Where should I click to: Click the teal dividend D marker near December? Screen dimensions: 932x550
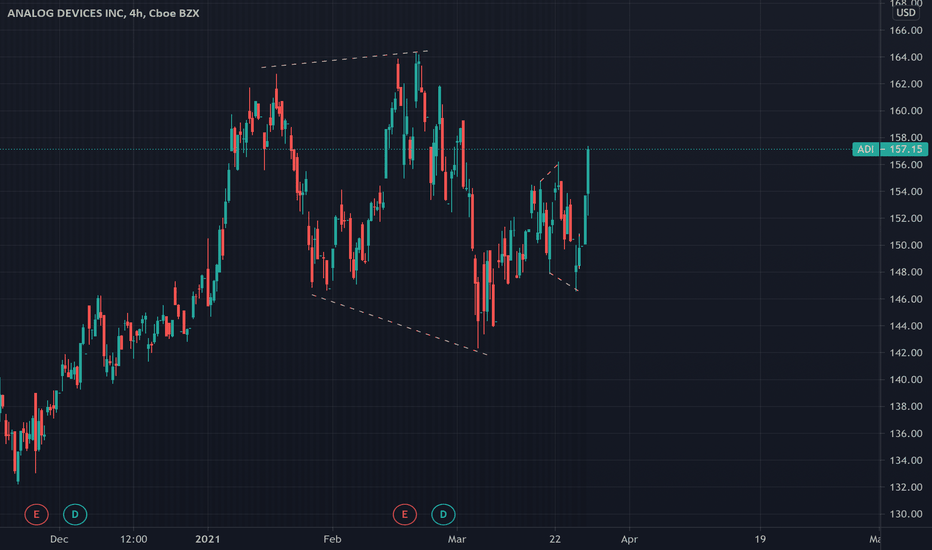coord(75,514)
